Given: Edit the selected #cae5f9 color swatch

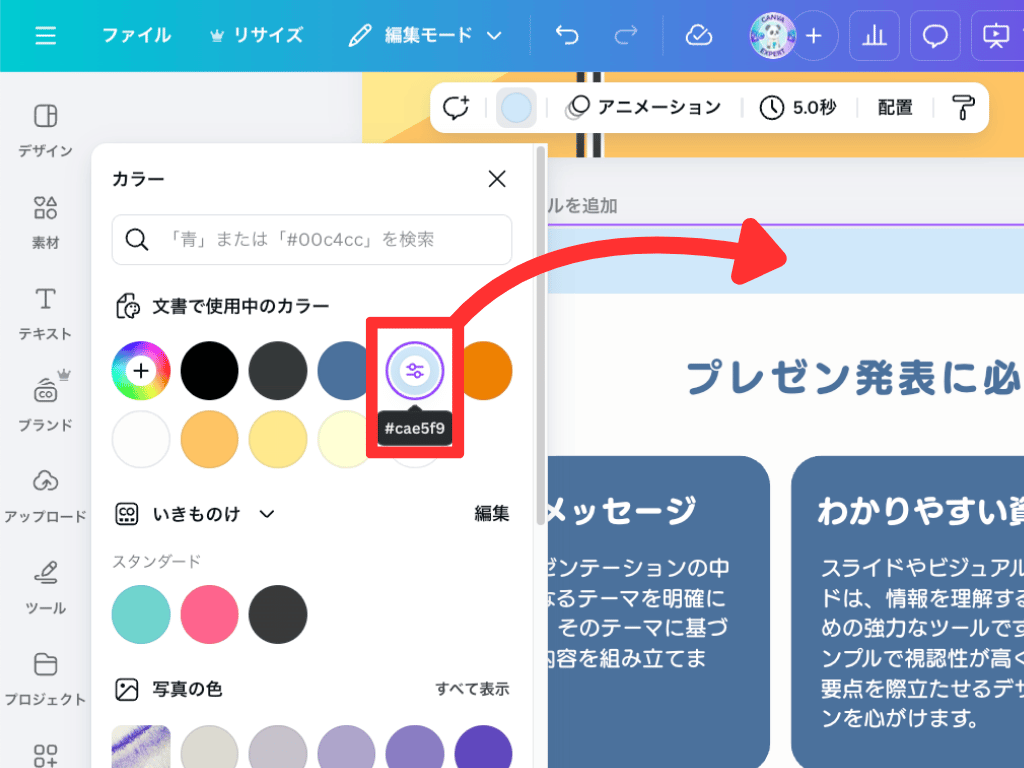Looking at the screenshot, I should [415, 370].
